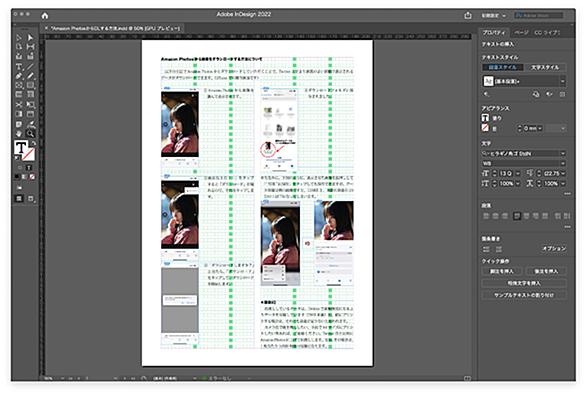Select the Content Collector tool
The image size is (586, 394).
19,56
